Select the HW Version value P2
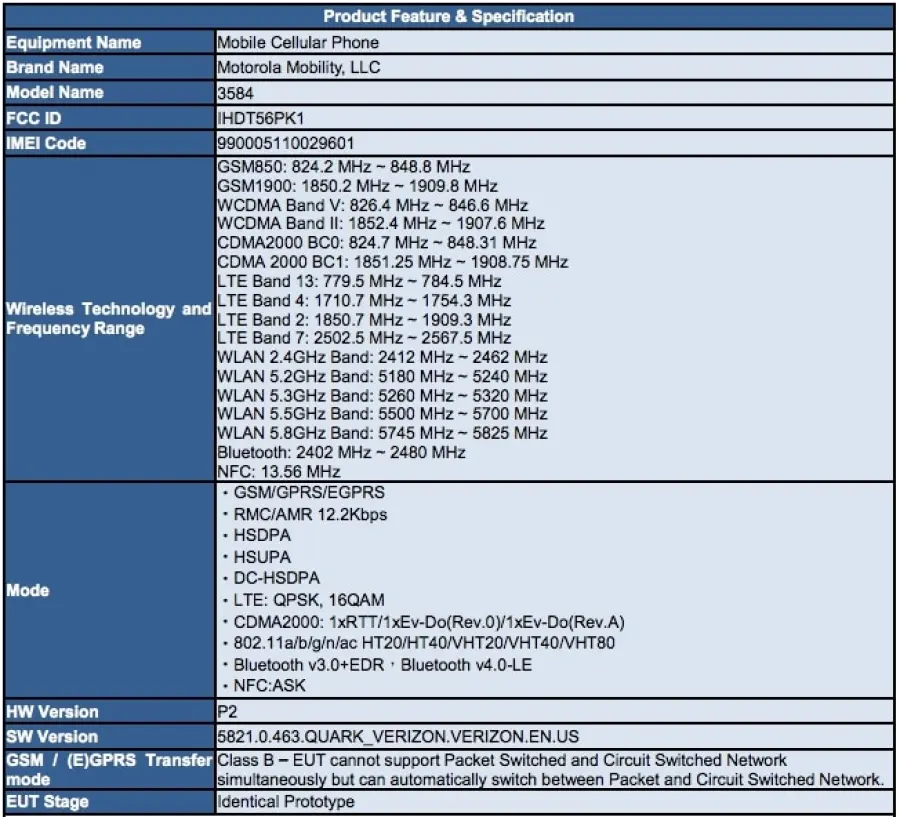The width and height of the screenshot is (900, 817). (227, 711)
